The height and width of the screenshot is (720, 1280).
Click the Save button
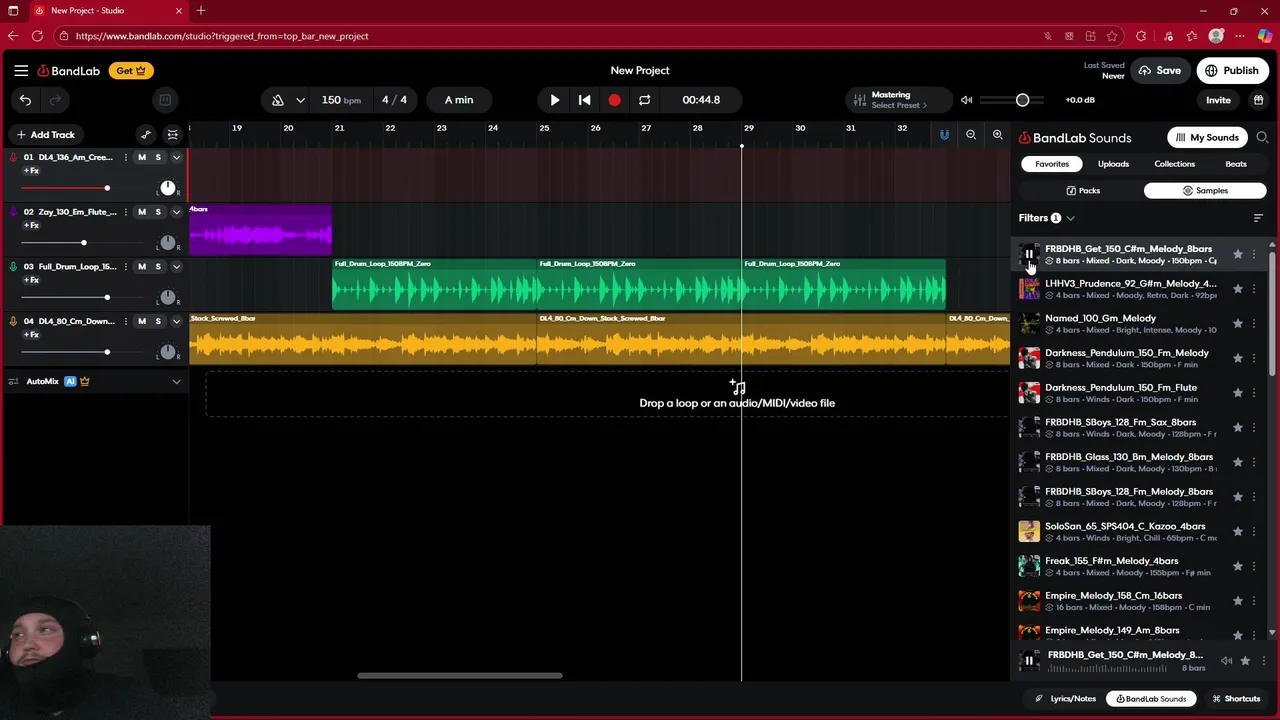coord(1160,71)
